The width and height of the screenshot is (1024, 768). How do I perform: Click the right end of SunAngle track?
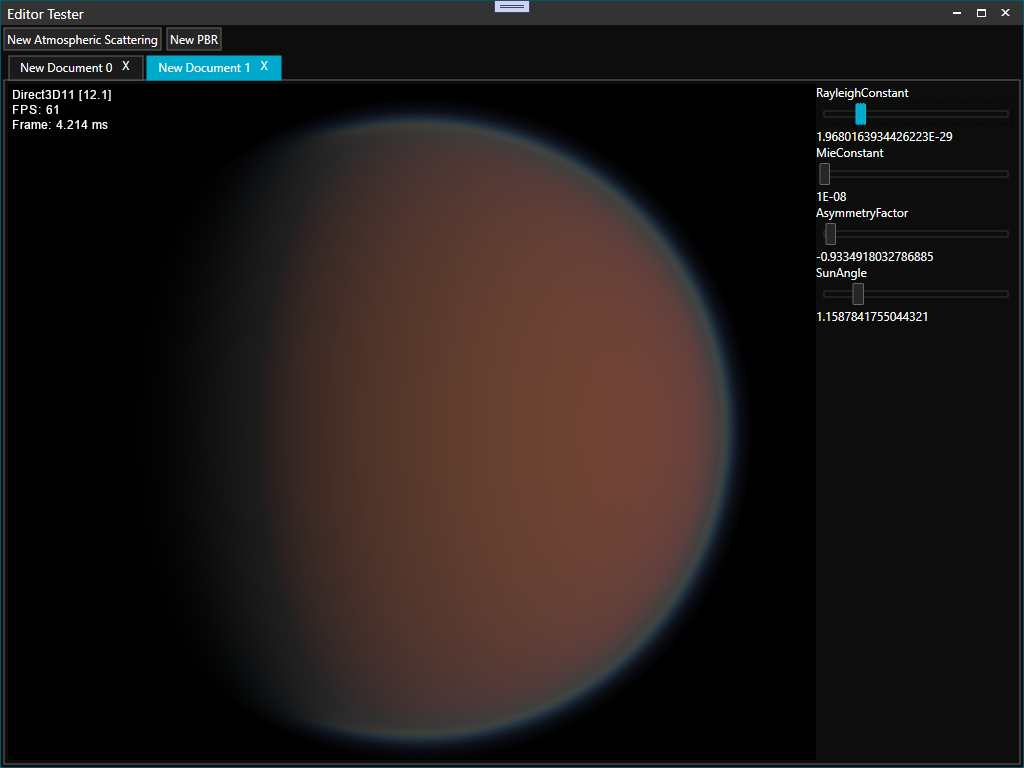pyautogui.click(x=1003, y=294)
